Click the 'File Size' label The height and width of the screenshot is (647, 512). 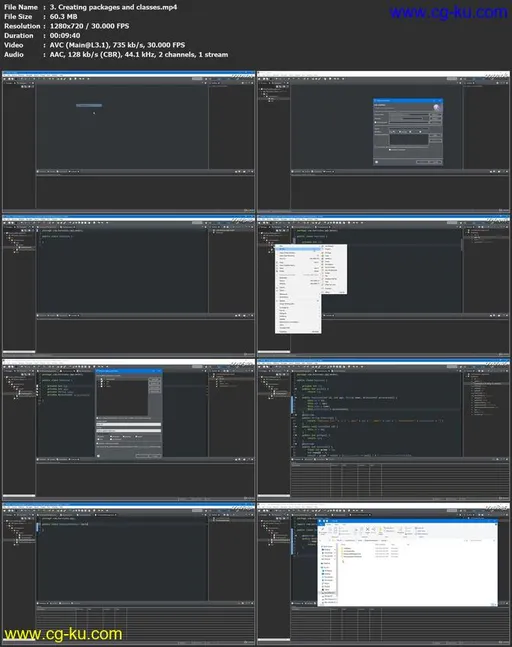click(18, 17)
